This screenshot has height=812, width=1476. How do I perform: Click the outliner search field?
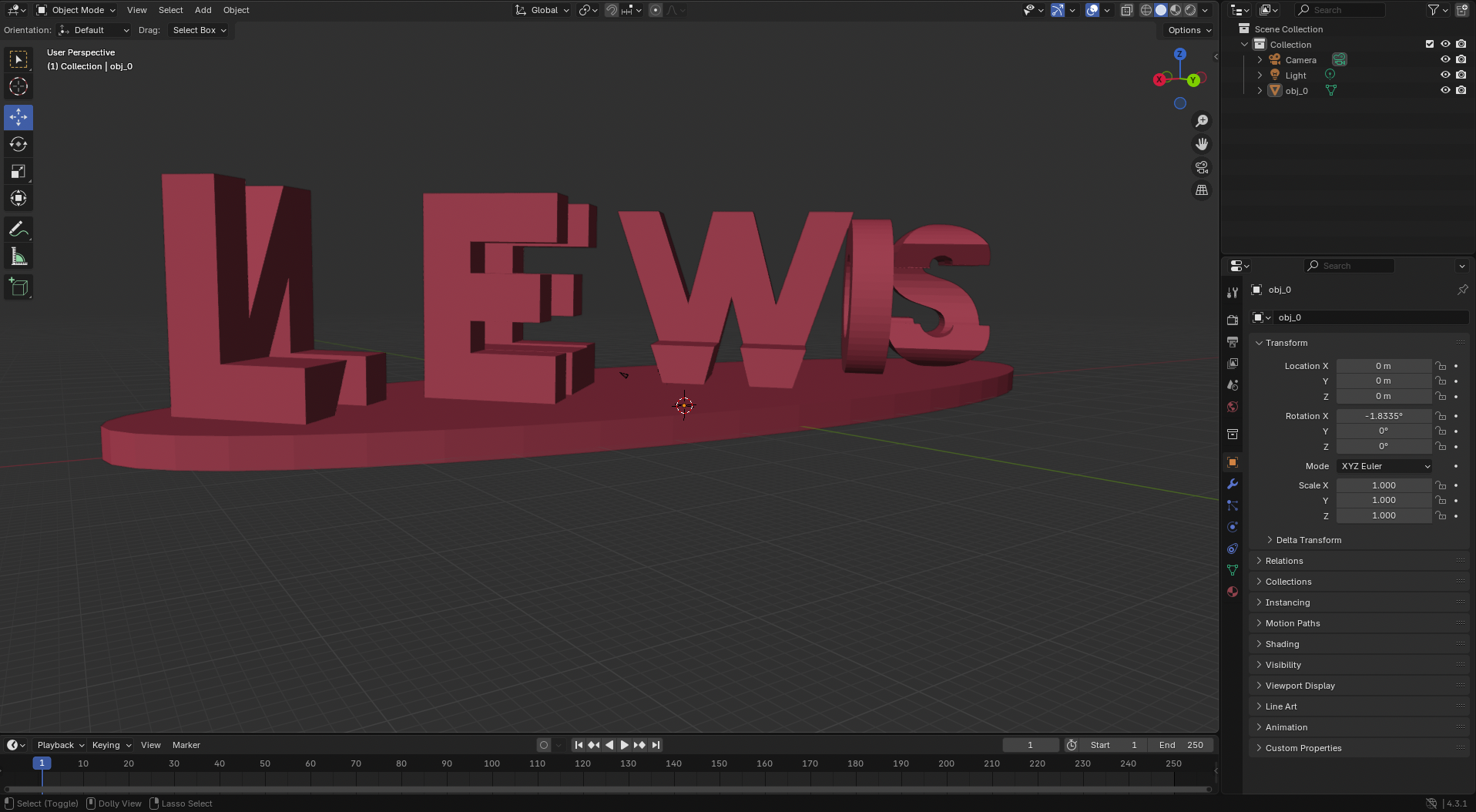[x=1340, y=10]
